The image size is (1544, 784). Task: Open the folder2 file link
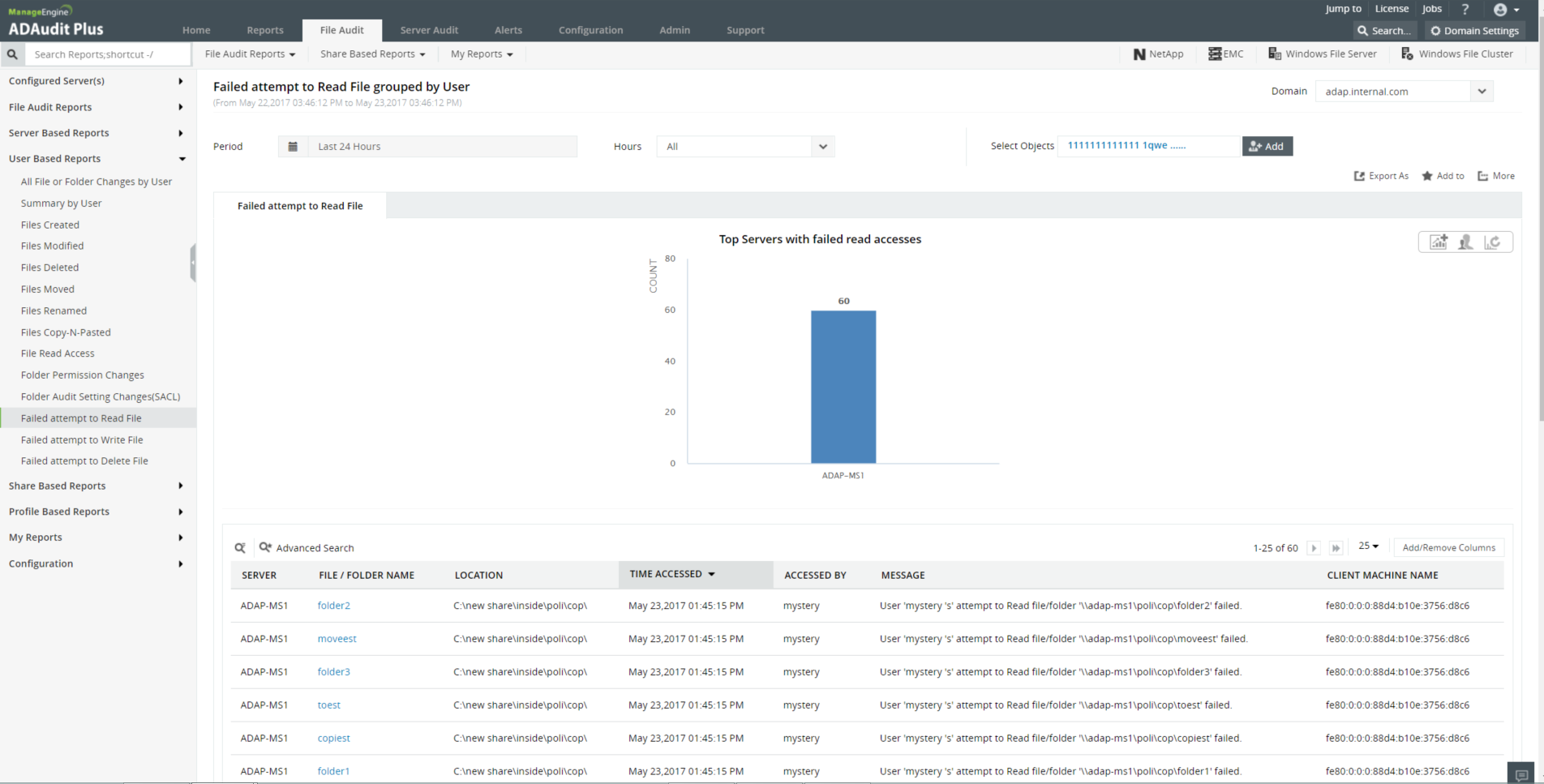point(333,606)
